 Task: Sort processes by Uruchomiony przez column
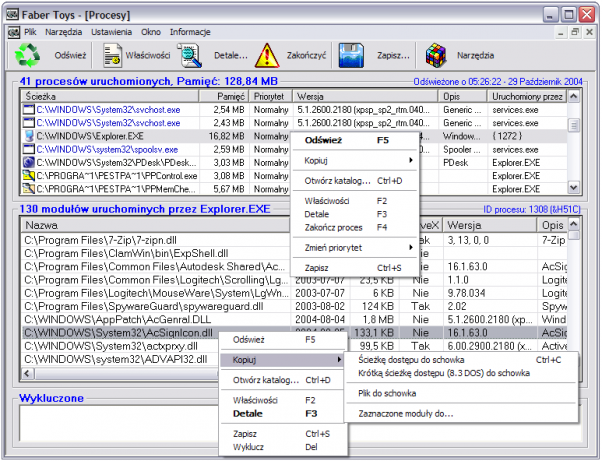point(527,96)
